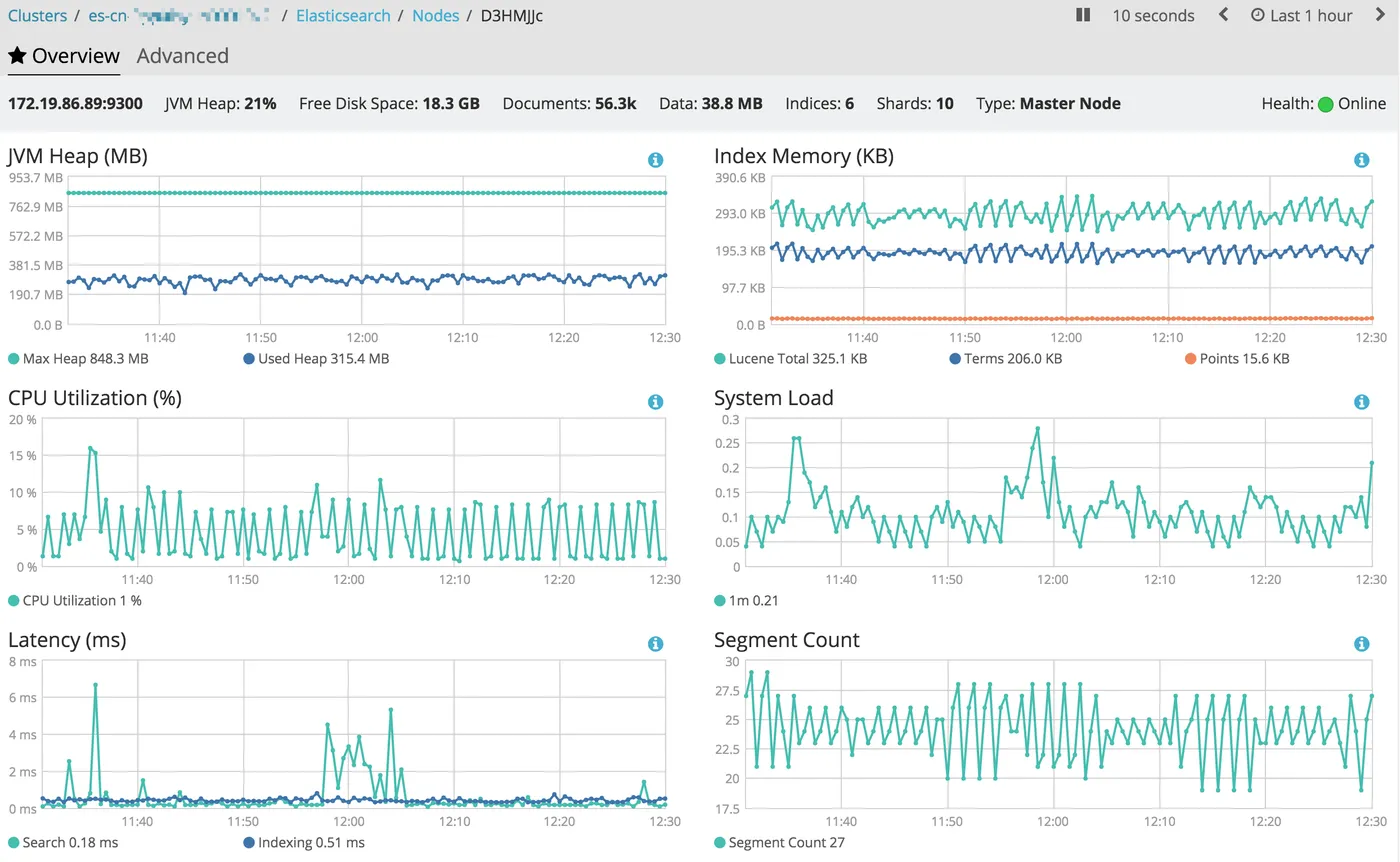This screenshot has height=862, width=1400.
Task: Open the es-cn cluster breadcrumb link
Action: (179, 16)
